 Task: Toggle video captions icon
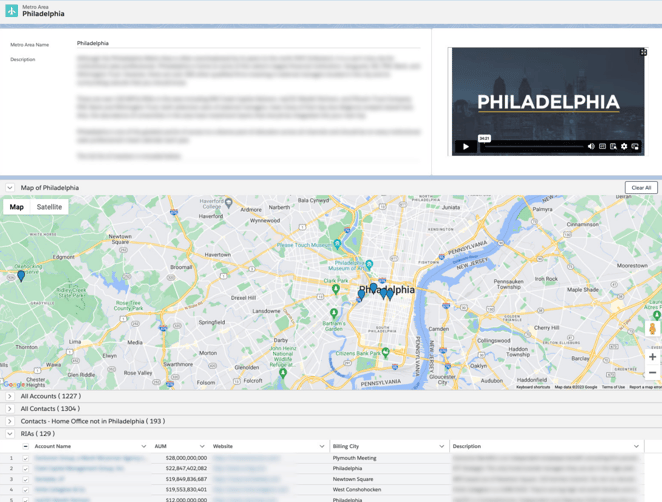point(602,146)
